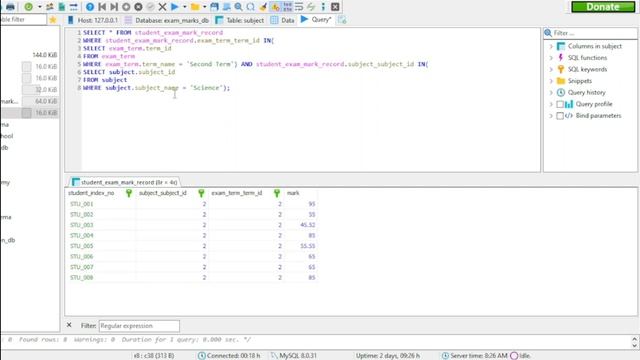Select the Snippets label in helper panel
The width and height of the screenshot is (640, 360).
(580, 81)
